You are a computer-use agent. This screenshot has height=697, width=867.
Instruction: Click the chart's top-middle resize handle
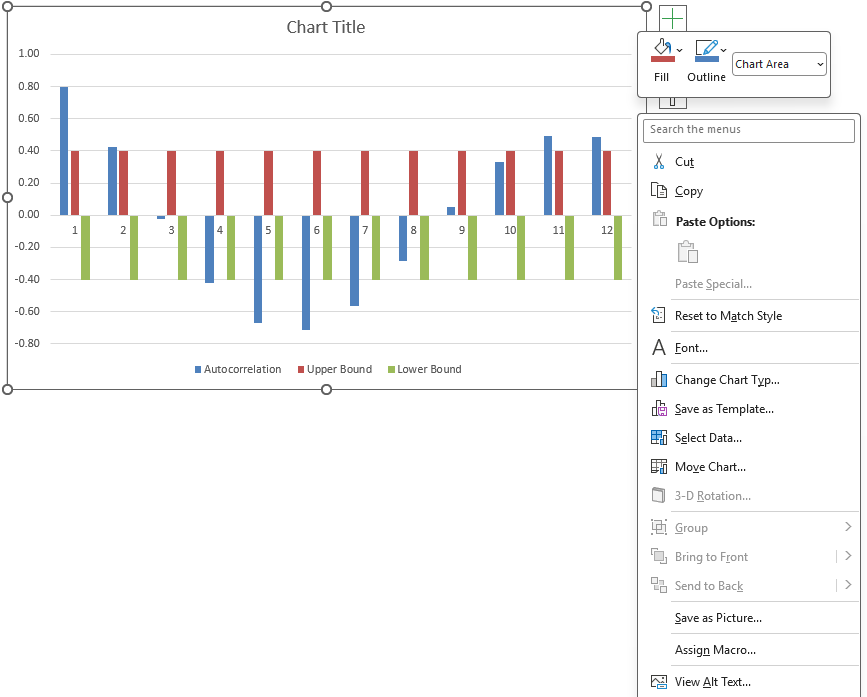coord(326,6)
